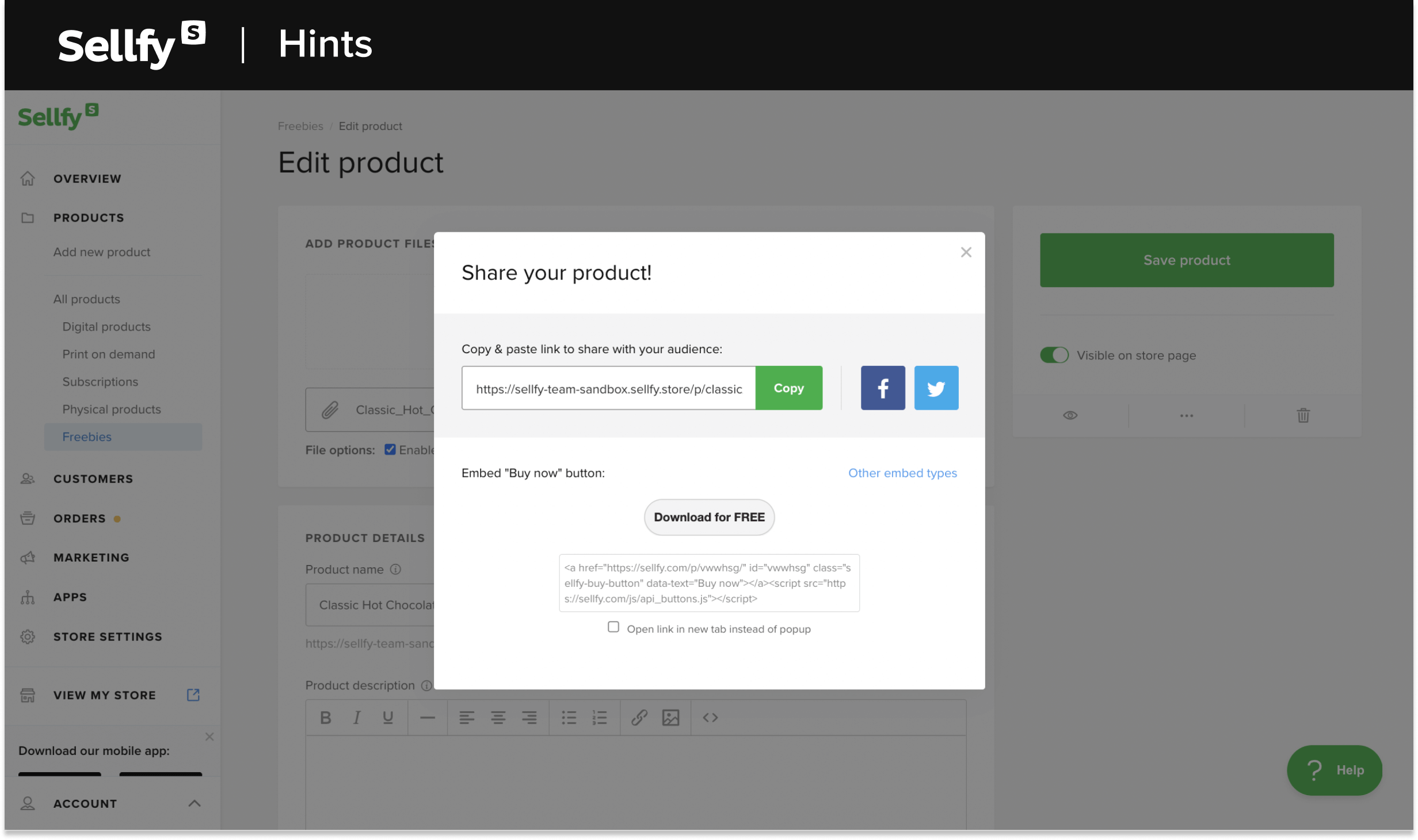This screenshot has width=1418, height=840.
Task: Expand Products sidebar section
Action: point(89,217)
